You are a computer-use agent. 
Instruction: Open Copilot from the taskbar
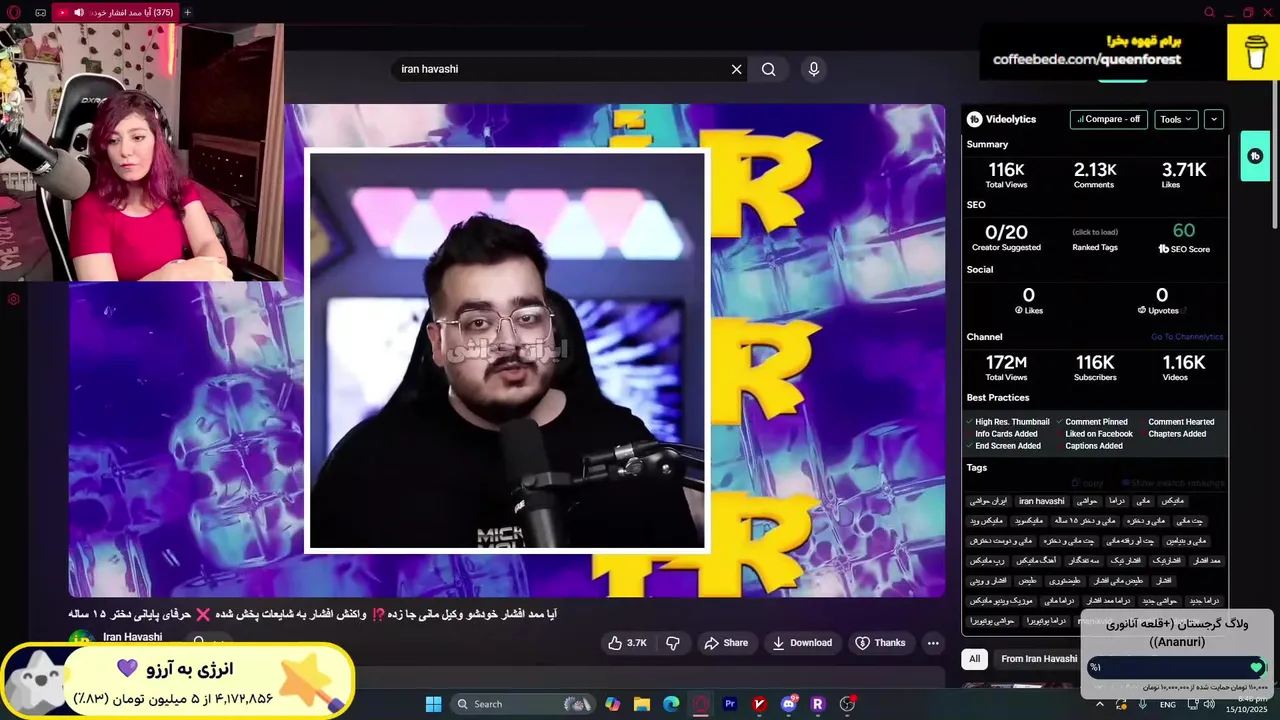[x=612, y=704]
